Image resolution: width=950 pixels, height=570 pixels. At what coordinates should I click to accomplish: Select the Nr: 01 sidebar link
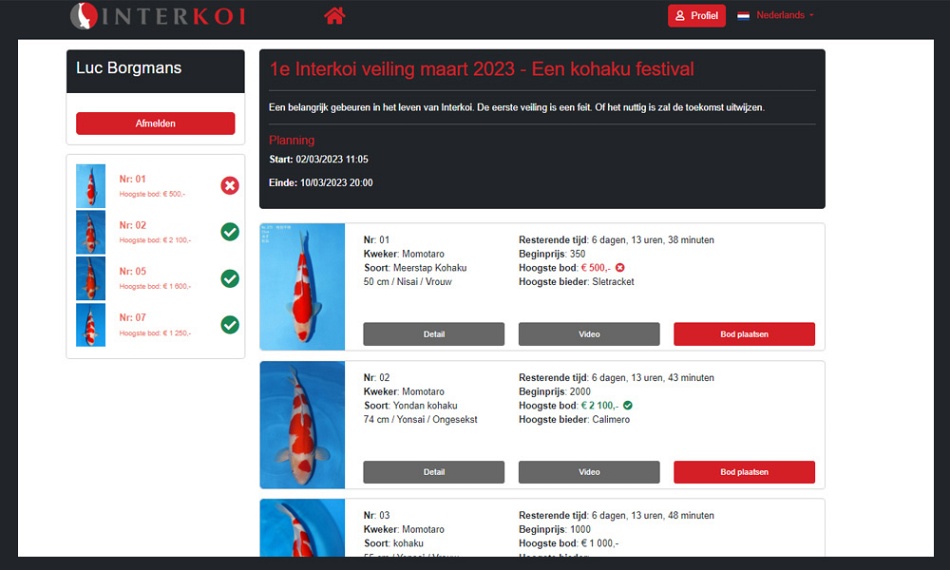[132, 179]
